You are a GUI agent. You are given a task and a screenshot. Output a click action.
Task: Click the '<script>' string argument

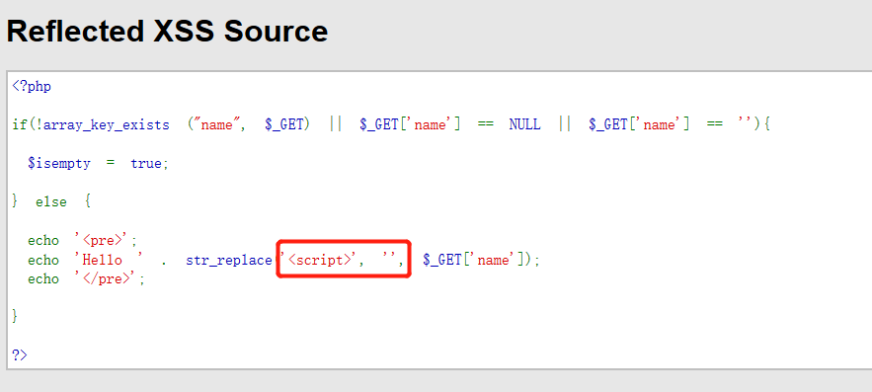pos(320,260)
